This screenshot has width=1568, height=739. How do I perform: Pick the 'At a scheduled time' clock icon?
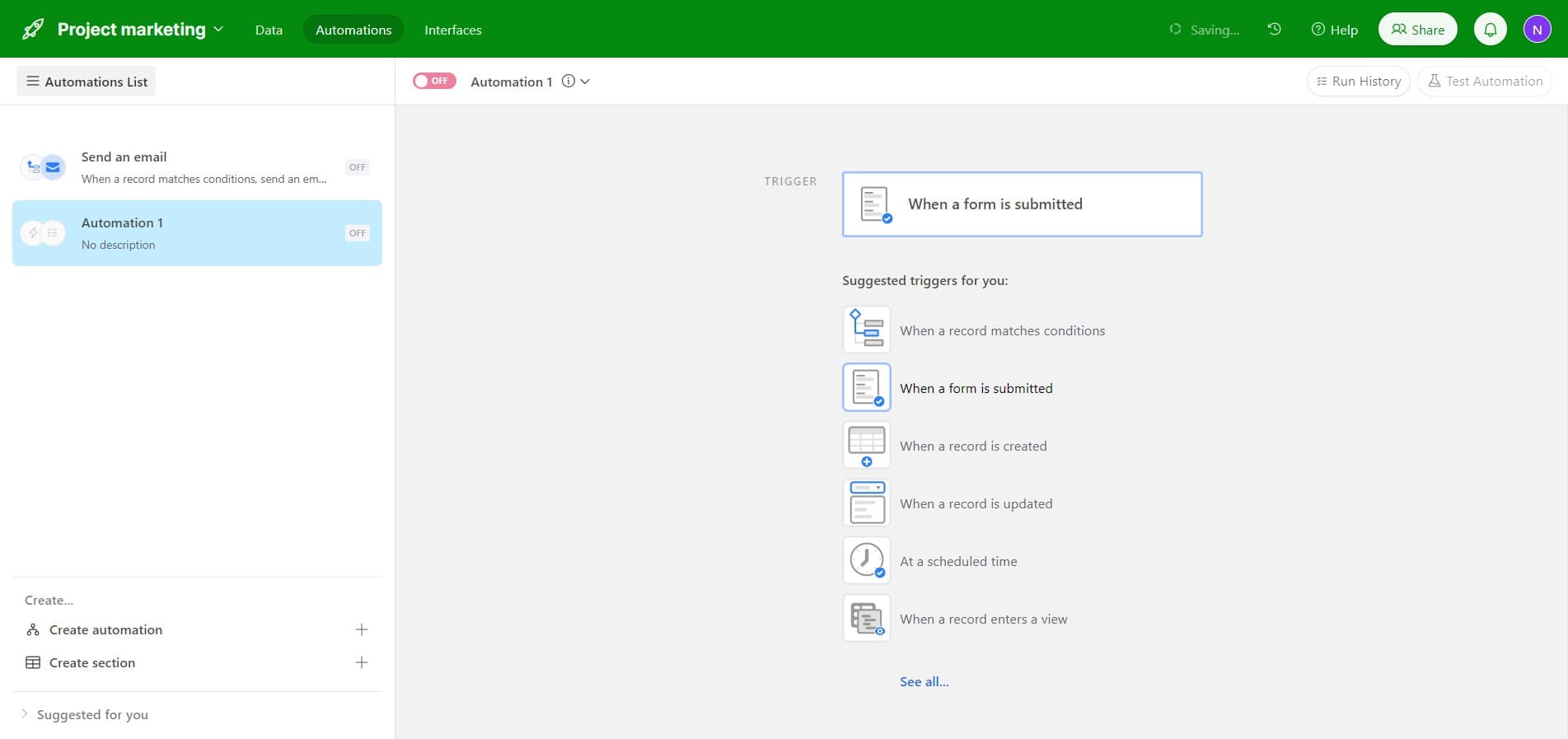point(866,560)
